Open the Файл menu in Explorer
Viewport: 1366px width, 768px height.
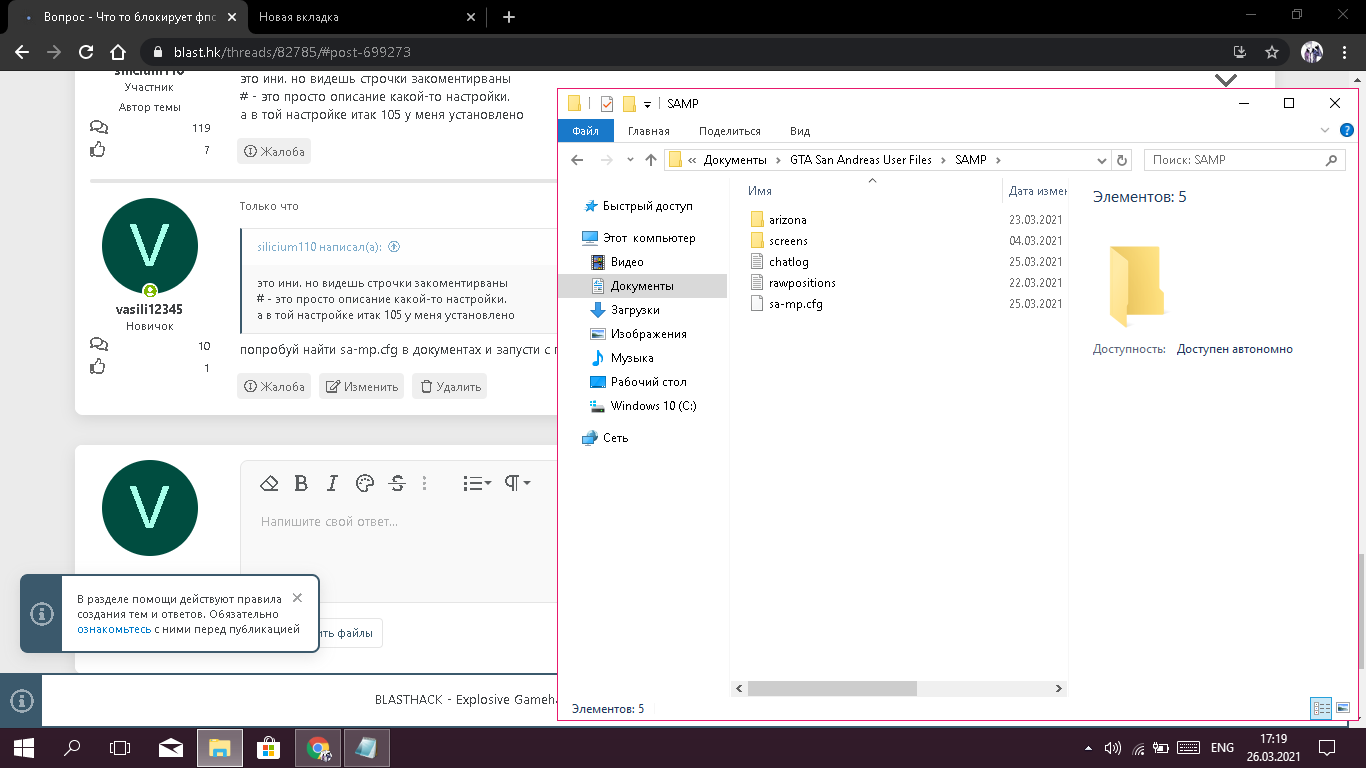(586, 131)
